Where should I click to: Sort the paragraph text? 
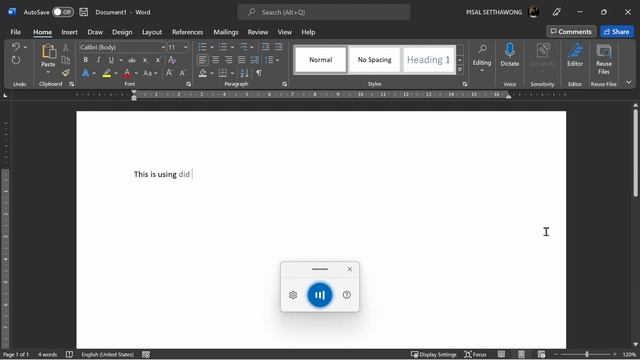(244, 73)
